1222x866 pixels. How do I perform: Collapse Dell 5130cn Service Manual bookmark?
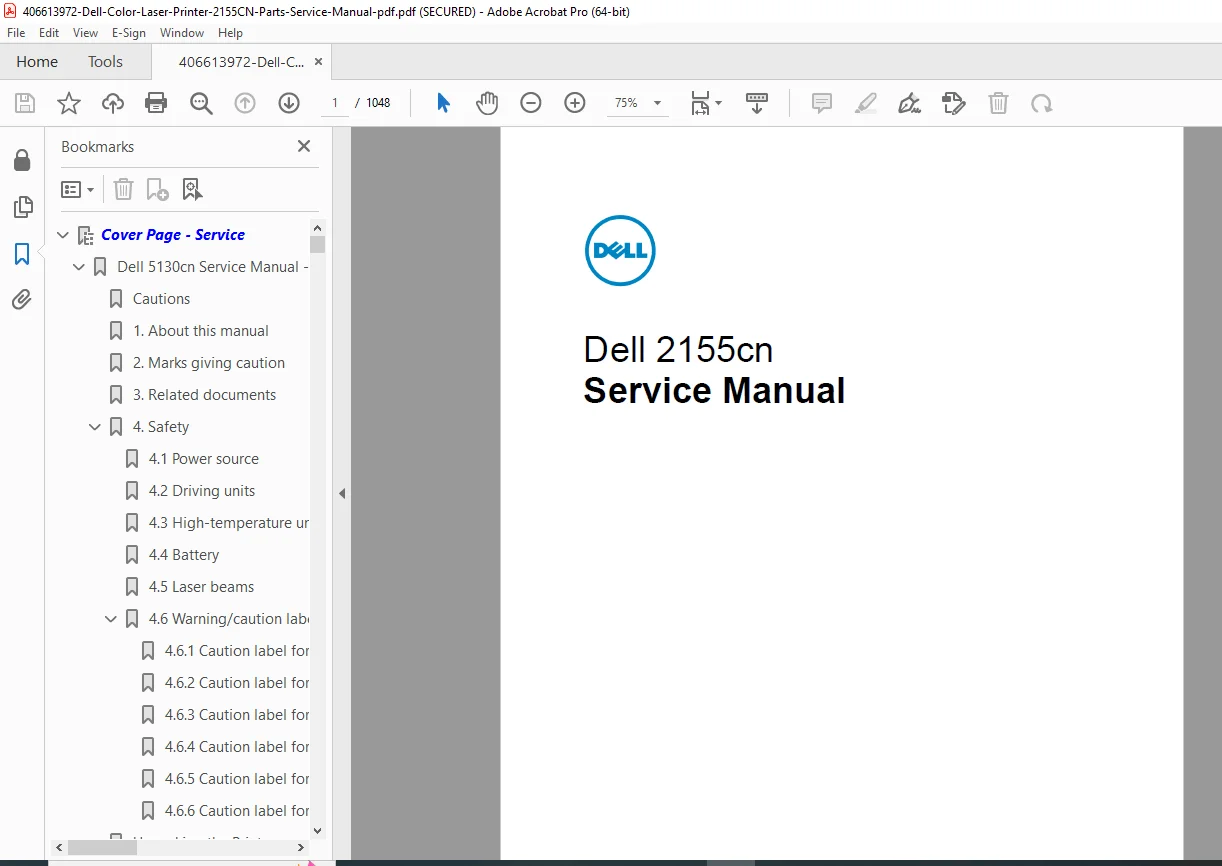[79, 267]
